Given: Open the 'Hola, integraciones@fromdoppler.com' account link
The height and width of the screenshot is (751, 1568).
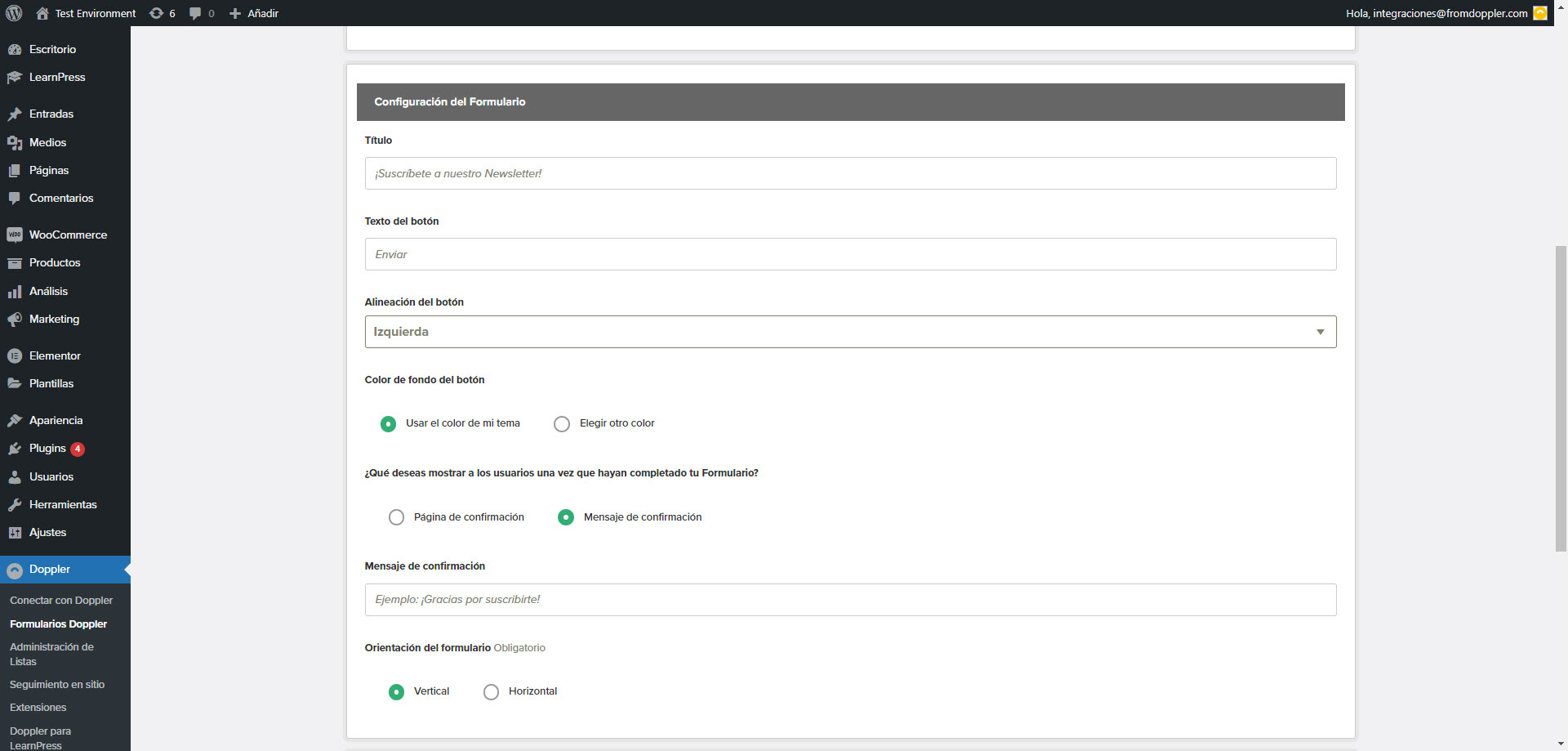Looking at the screenshot, I should (1437, 13).
